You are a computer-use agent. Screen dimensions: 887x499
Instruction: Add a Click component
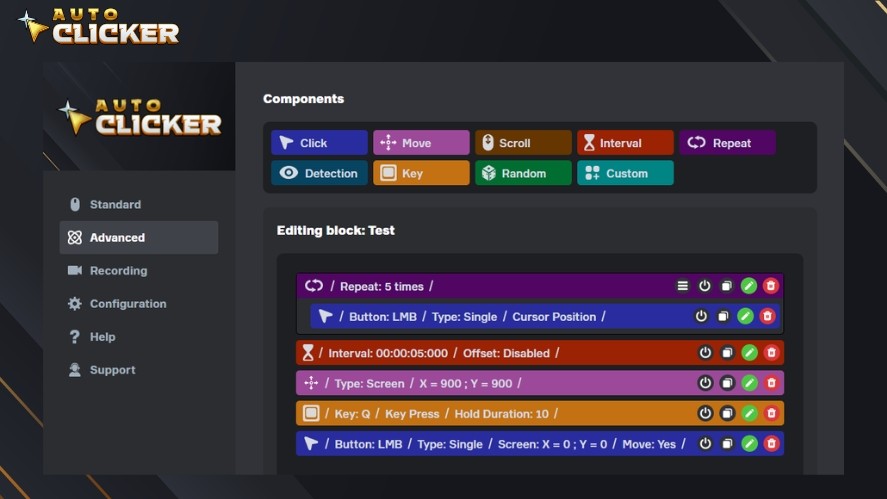319,143
